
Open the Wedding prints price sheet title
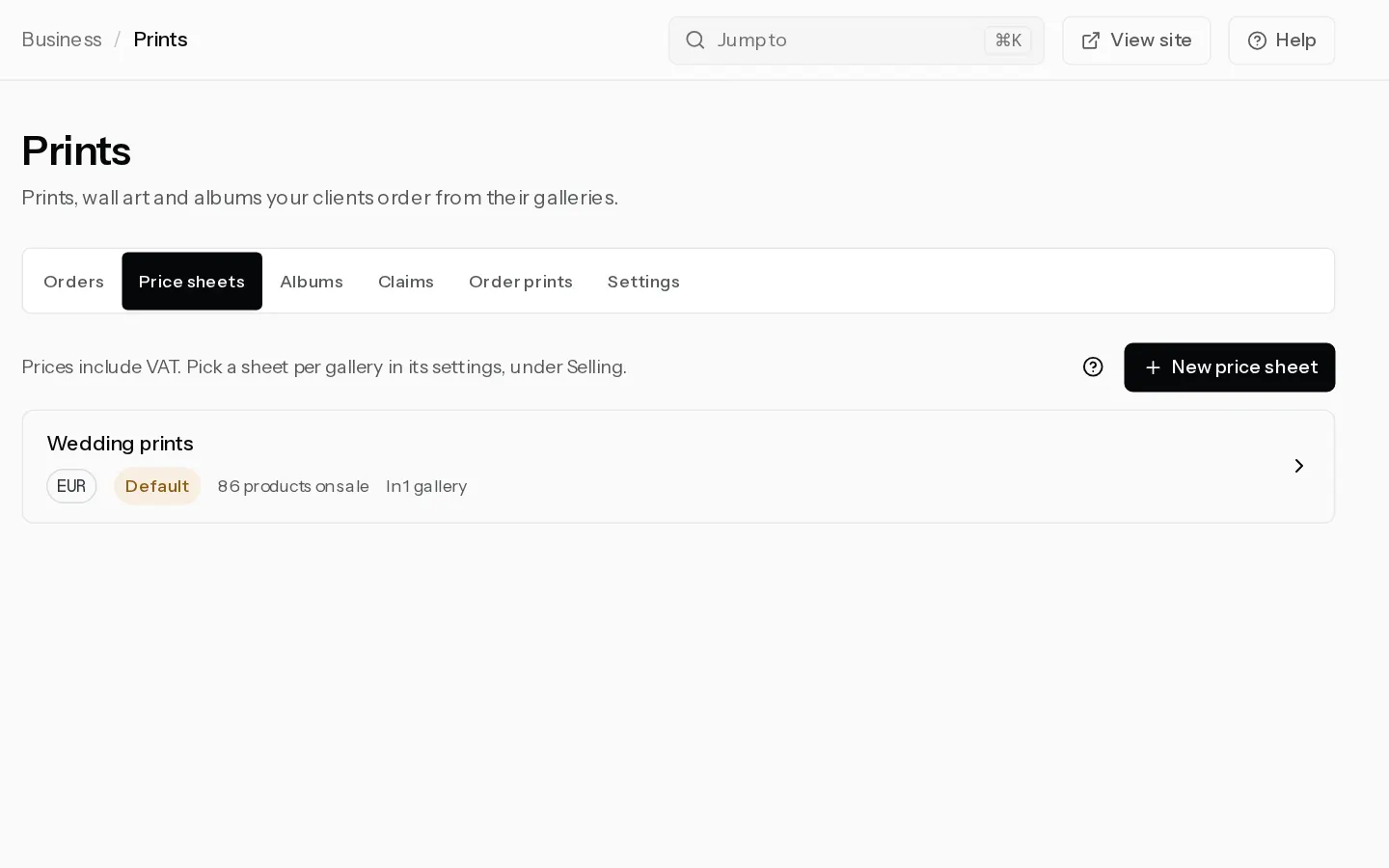[121, 444]
